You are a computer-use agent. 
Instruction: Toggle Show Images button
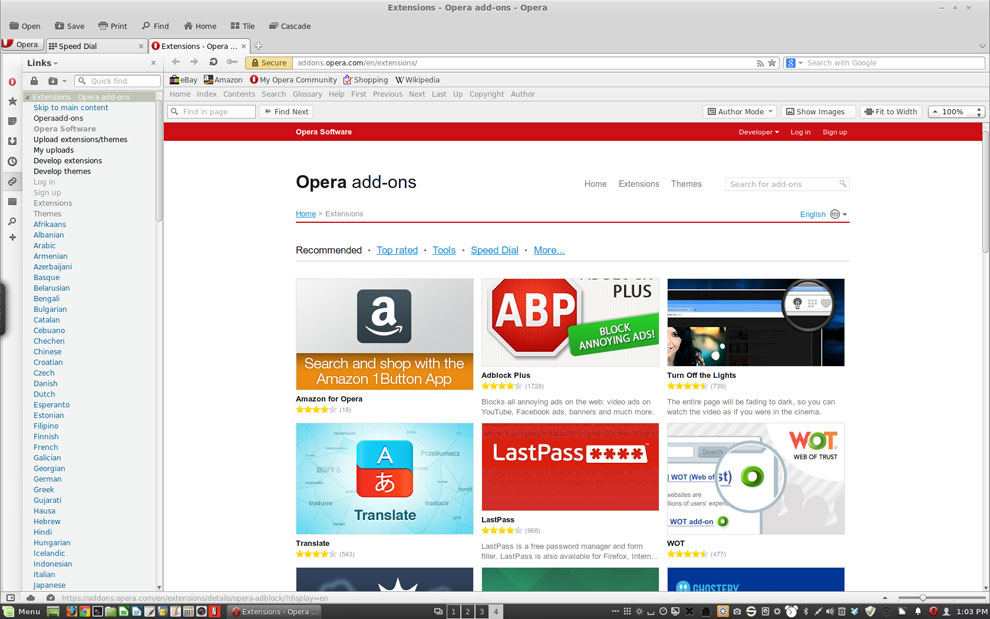(818, 112)
